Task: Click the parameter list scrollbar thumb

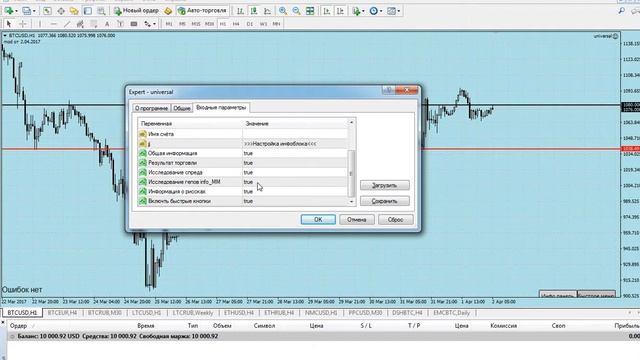Action: click(351, 173)
